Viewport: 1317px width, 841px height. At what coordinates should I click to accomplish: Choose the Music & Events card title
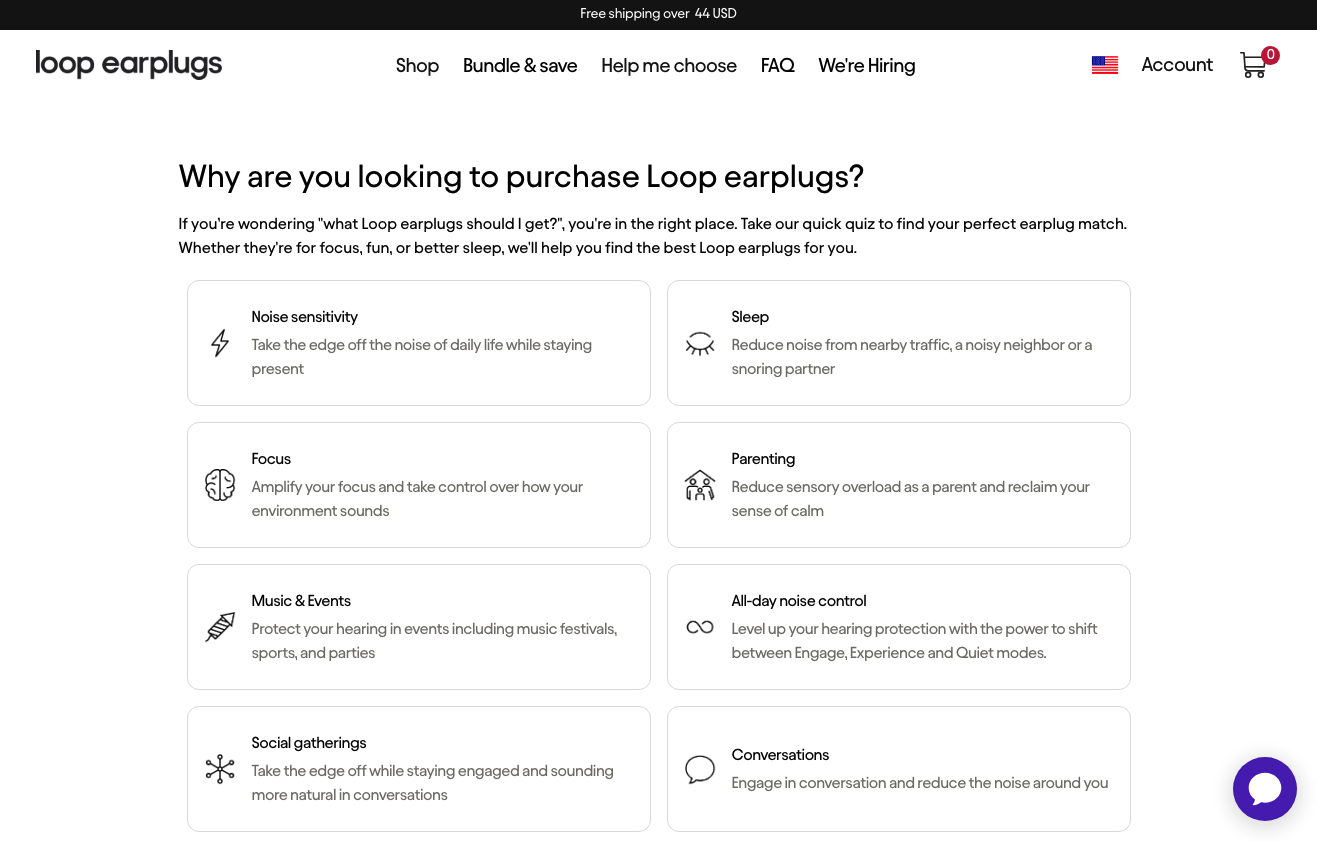(301, 601)
